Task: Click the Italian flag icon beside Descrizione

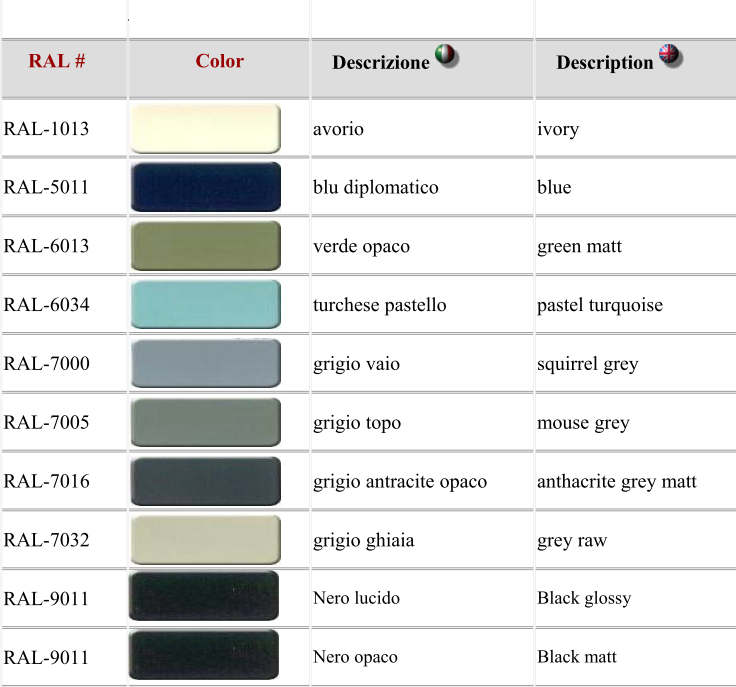Action: point(447,56)
